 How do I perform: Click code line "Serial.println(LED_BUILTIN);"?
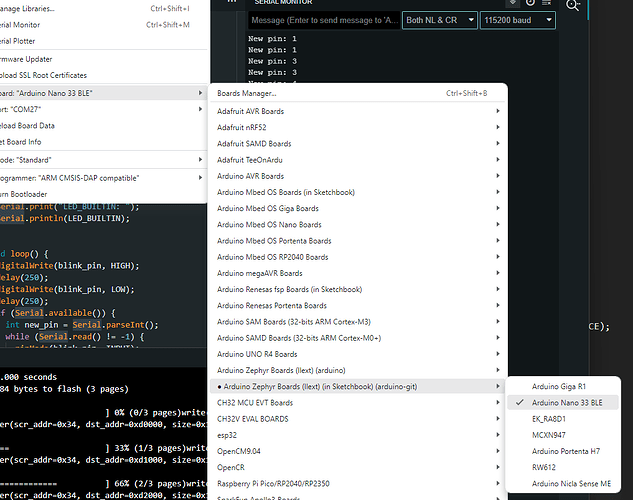pos(65,218)
